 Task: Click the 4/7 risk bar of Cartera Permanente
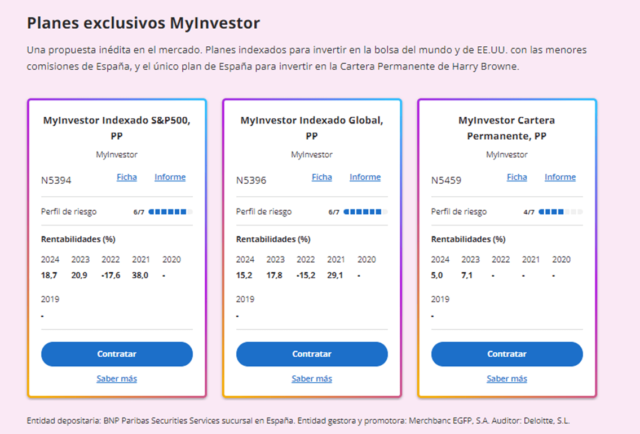pyautogui.click(x=560, y=212)
